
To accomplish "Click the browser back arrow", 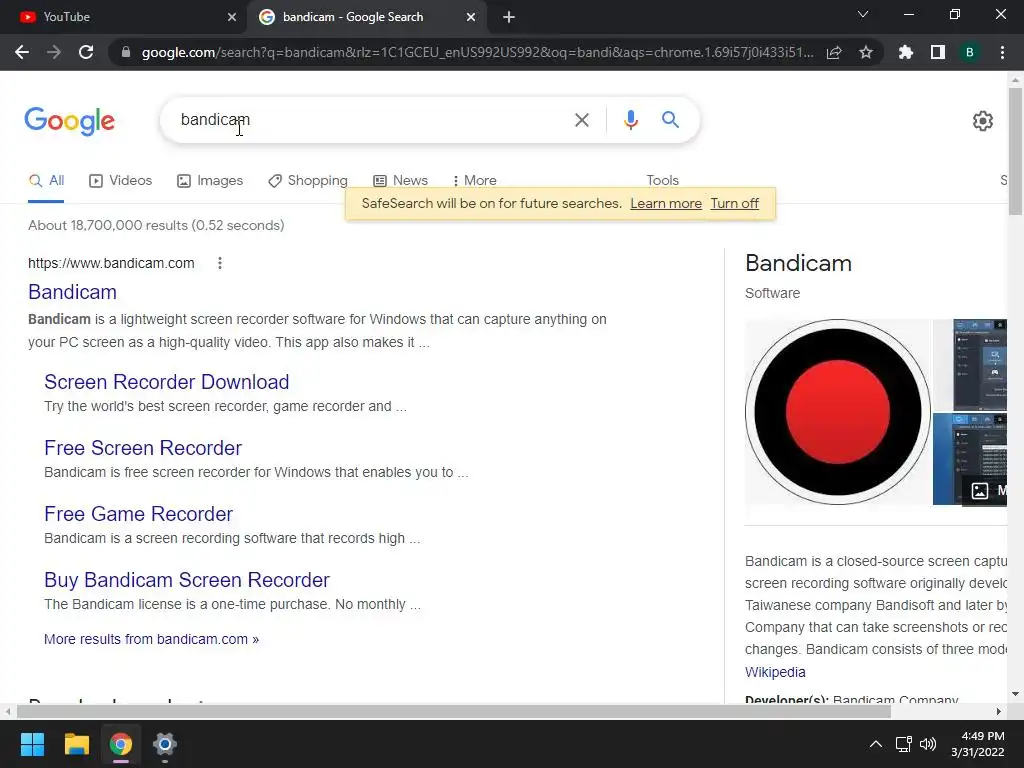I will [22, 52].
